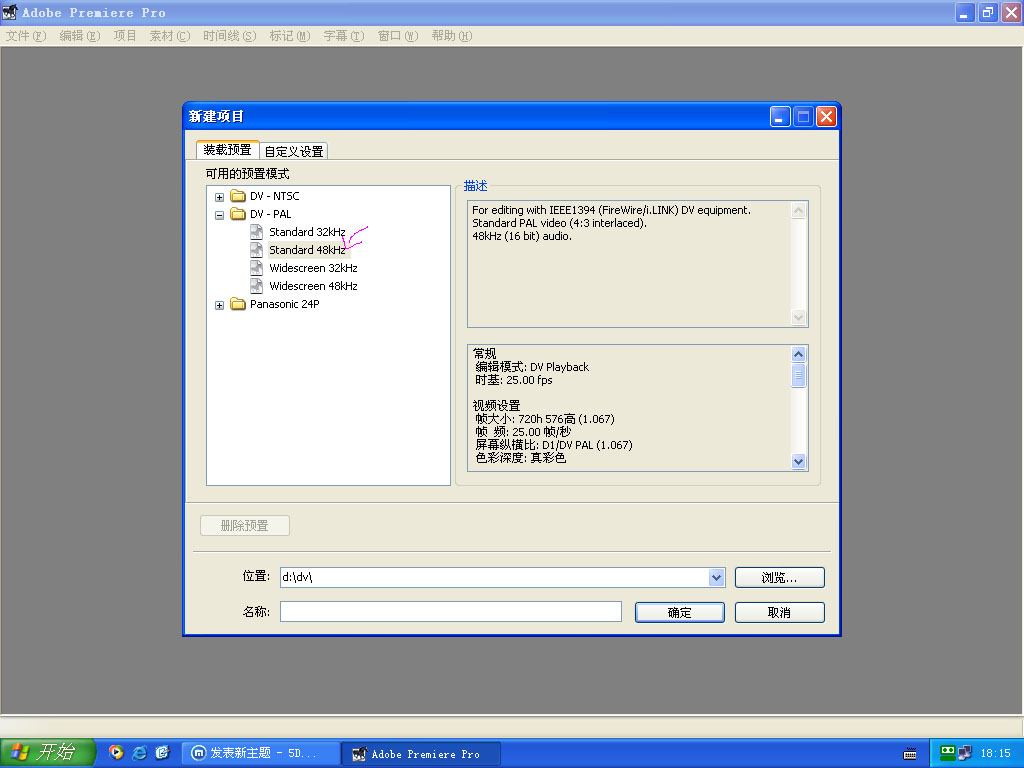Click the Widescreen 32kHz preset file icon
The image size is (1024, 768).
[x=257, y=268]
